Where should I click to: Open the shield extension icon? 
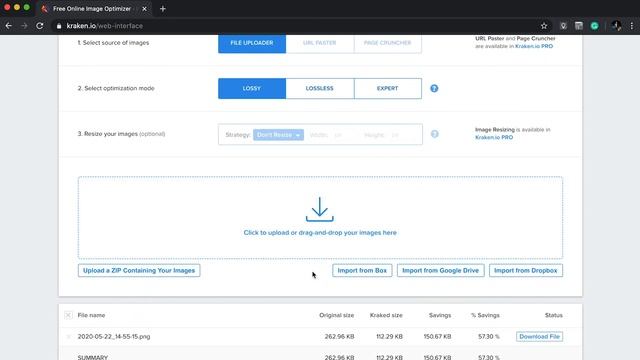[563, 26]
